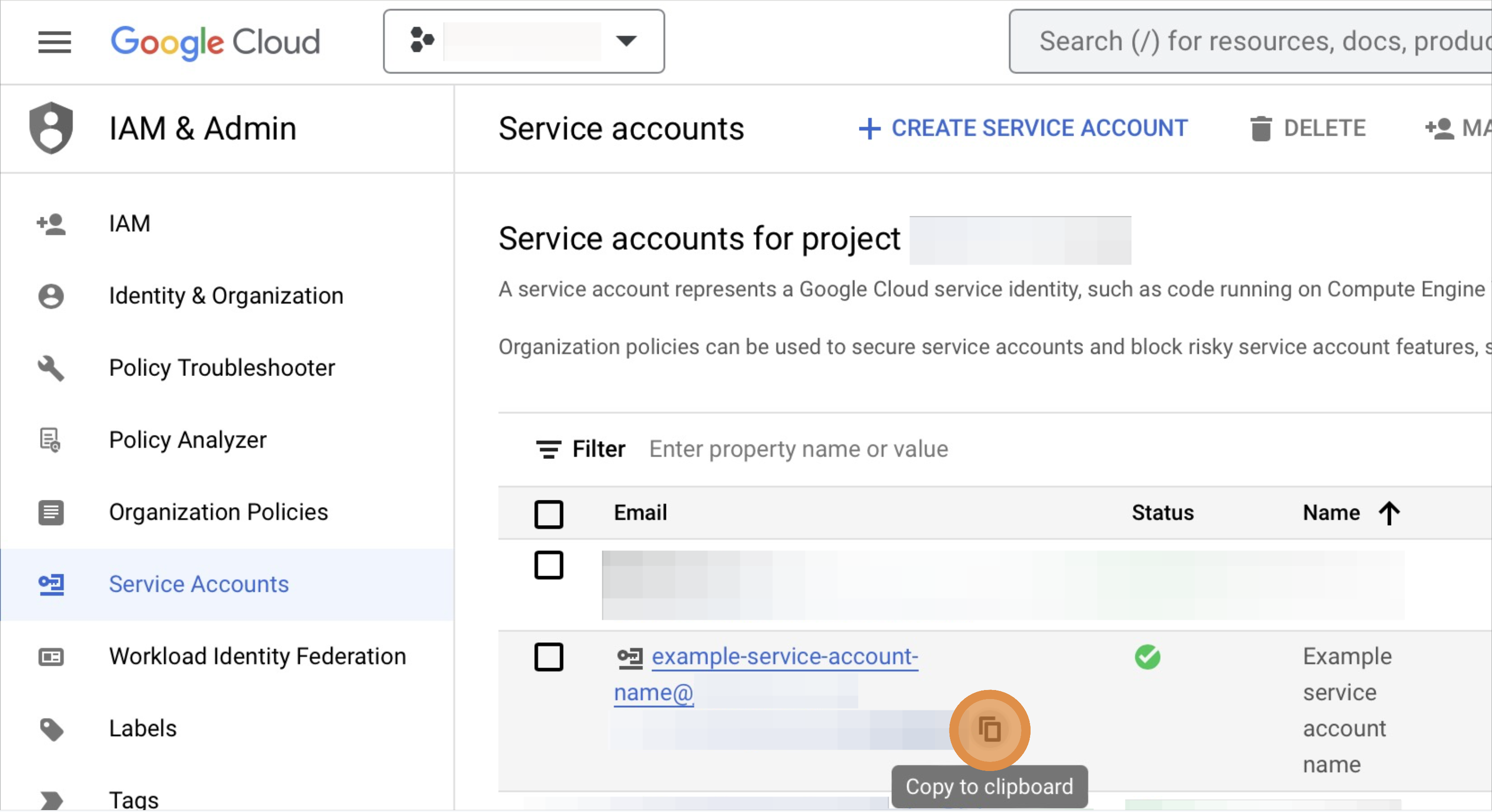
Task: Go to Organization Policies menu item
Action: 218,512
